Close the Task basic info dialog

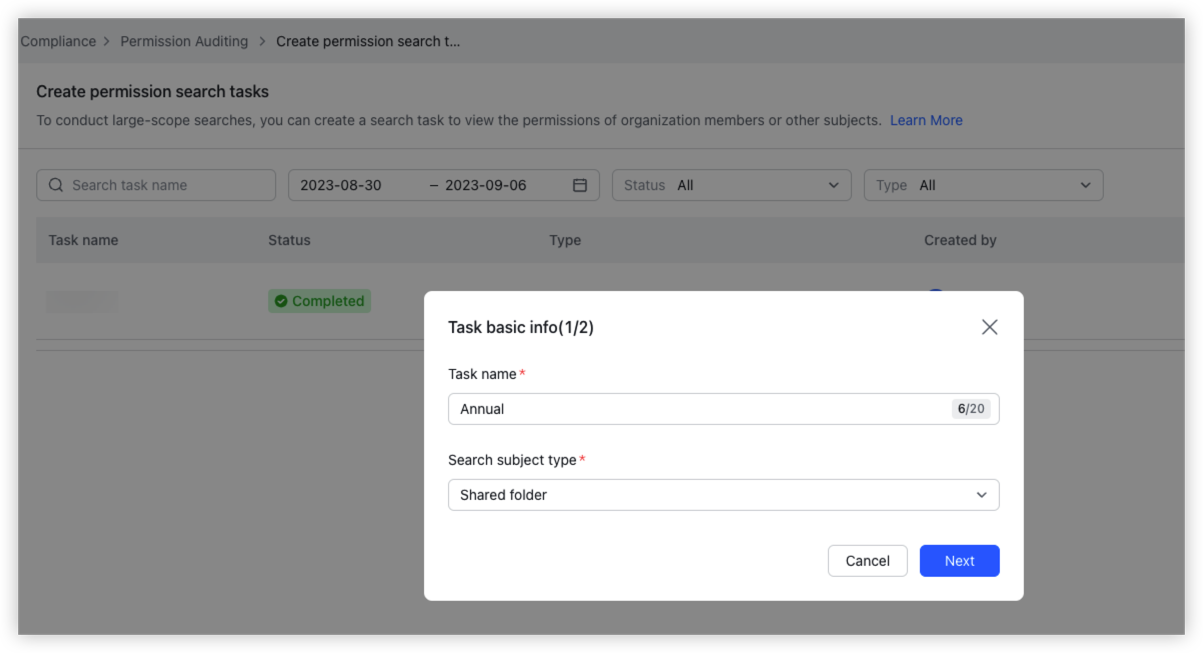[989, 326]
